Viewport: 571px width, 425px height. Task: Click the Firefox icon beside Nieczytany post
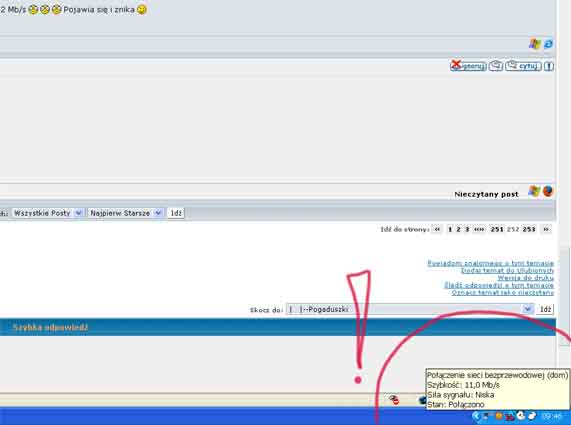click(548, 192)
